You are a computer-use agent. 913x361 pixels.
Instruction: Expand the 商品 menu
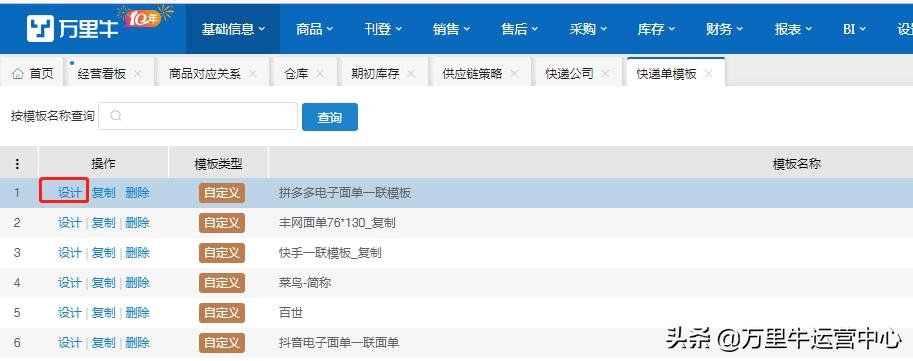coord(314,29)
